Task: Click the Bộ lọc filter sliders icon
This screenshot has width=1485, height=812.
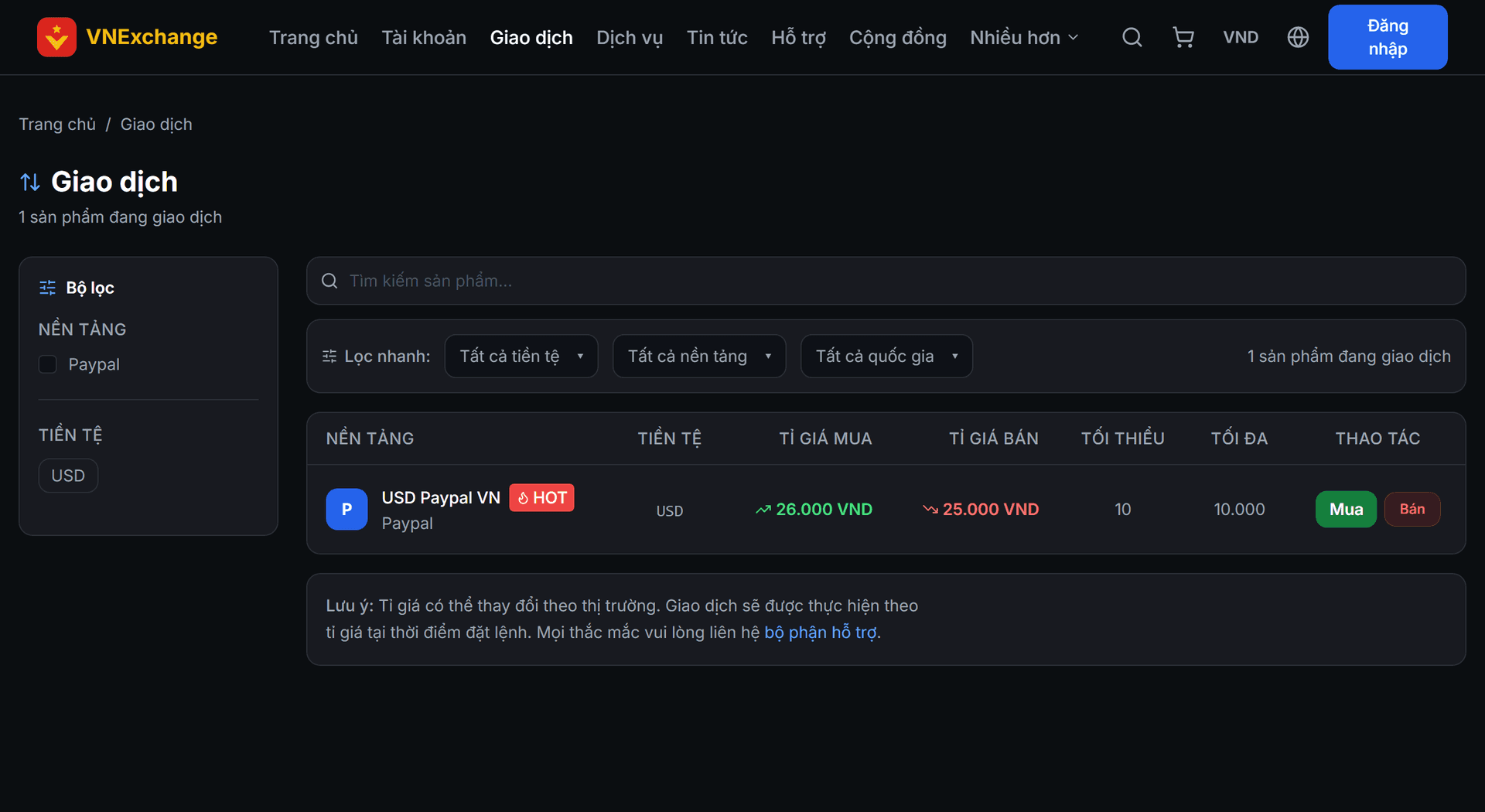Action: [47, 288]
